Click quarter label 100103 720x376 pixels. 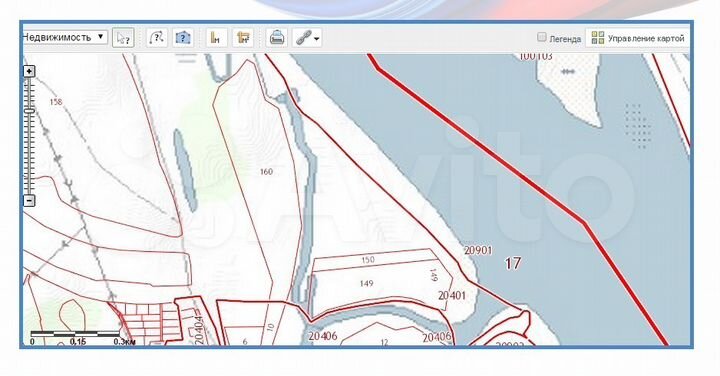pyautogui.click(x=535, y=56)
